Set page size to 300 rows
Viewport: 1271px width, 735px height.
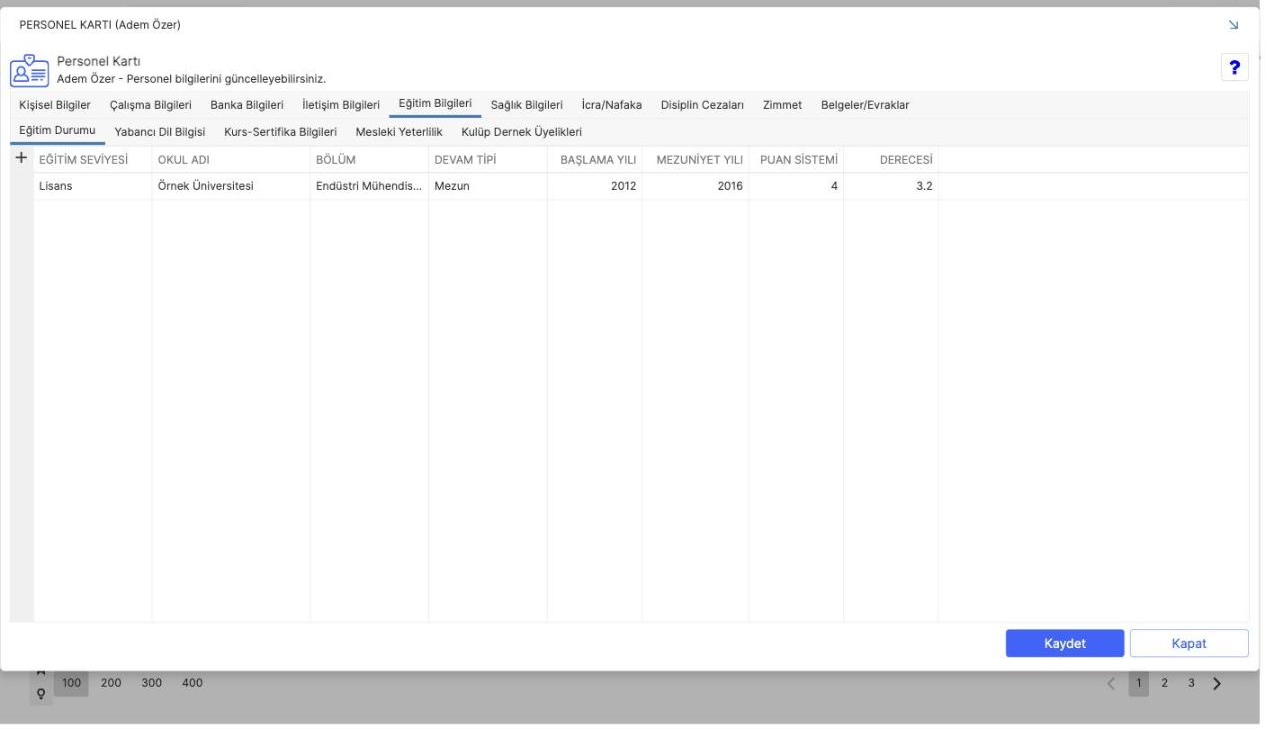[x=151, y=683]
